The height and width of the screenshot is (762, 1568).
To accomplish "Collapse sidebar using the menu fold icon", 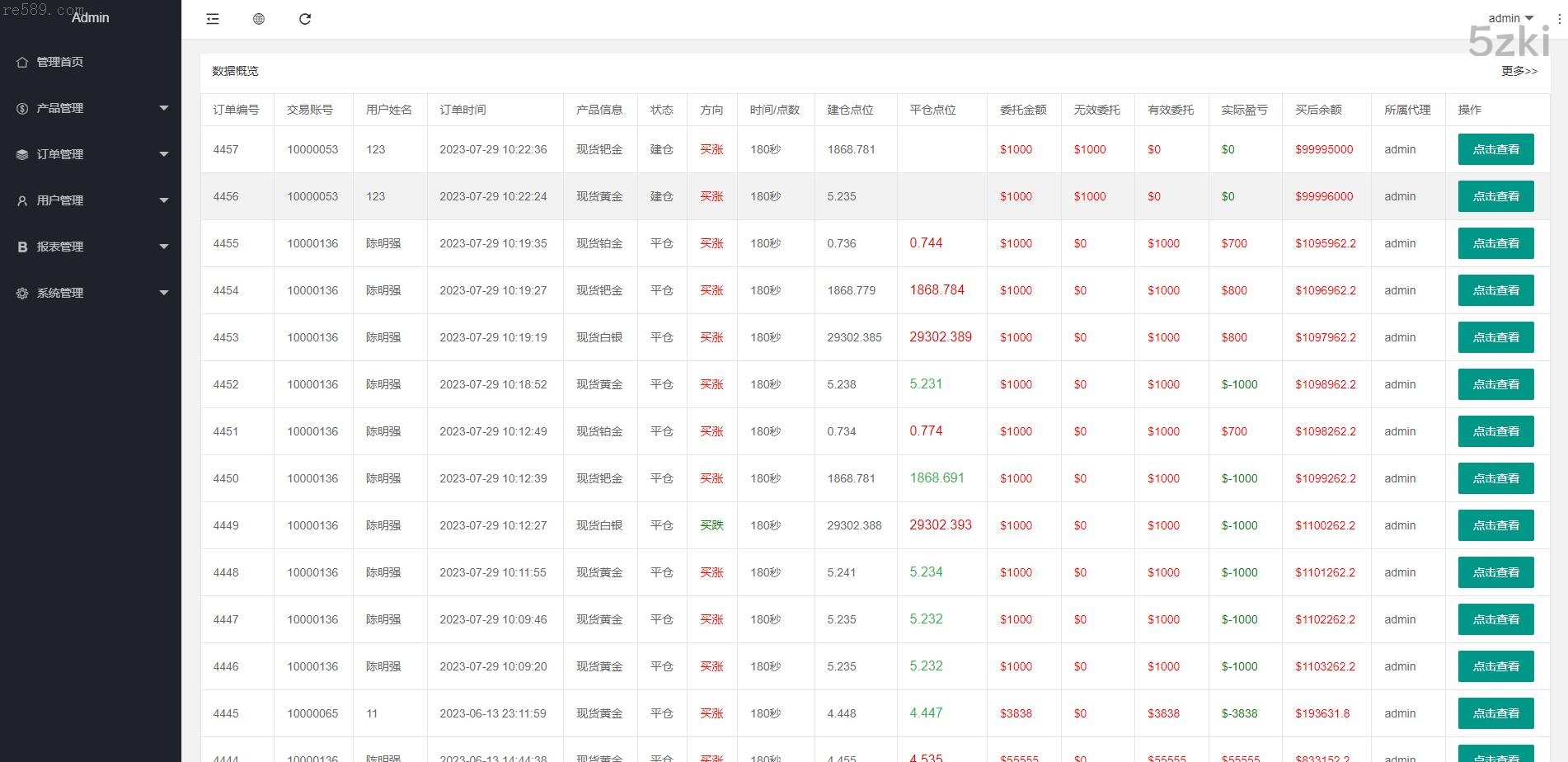I will [213, 19].
